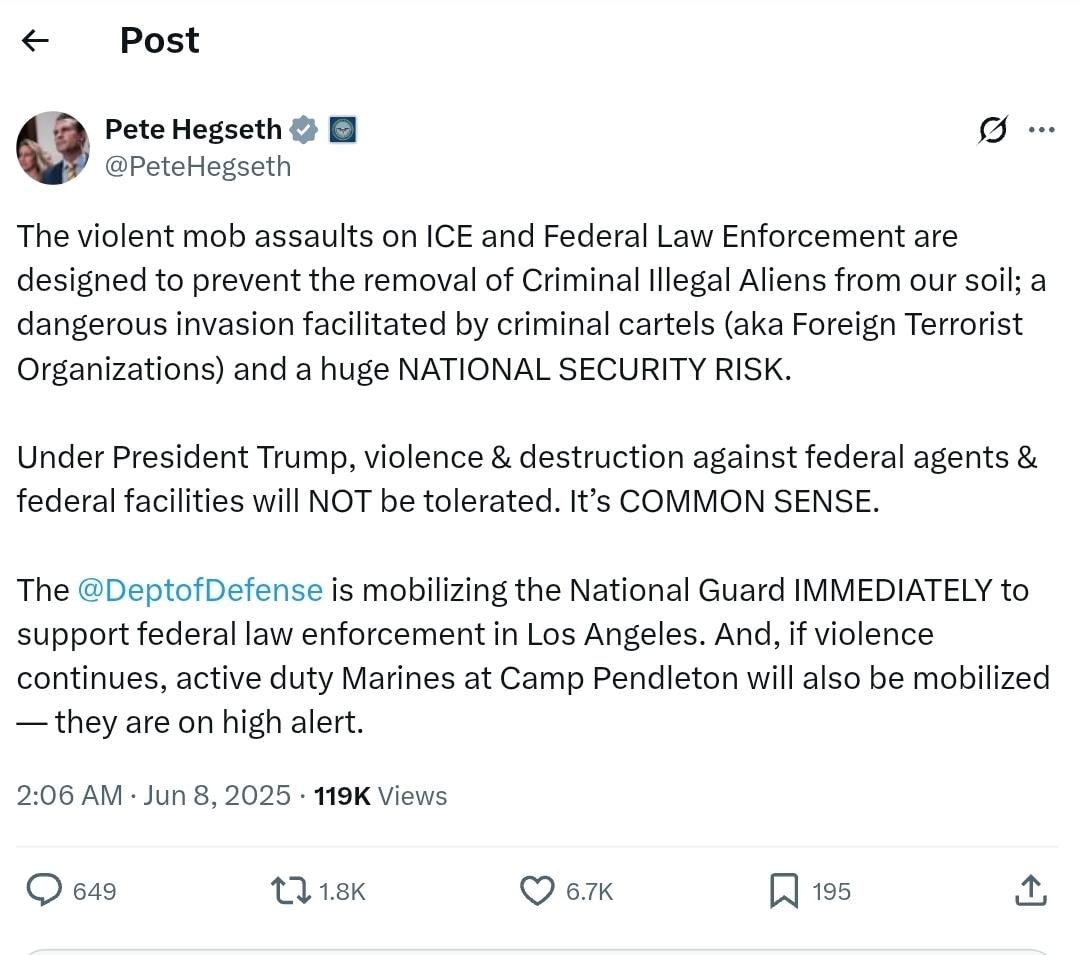Viewport: 1080px width, 955px height.
Task: View the 119K Views analytics
Action: point(380,796)
